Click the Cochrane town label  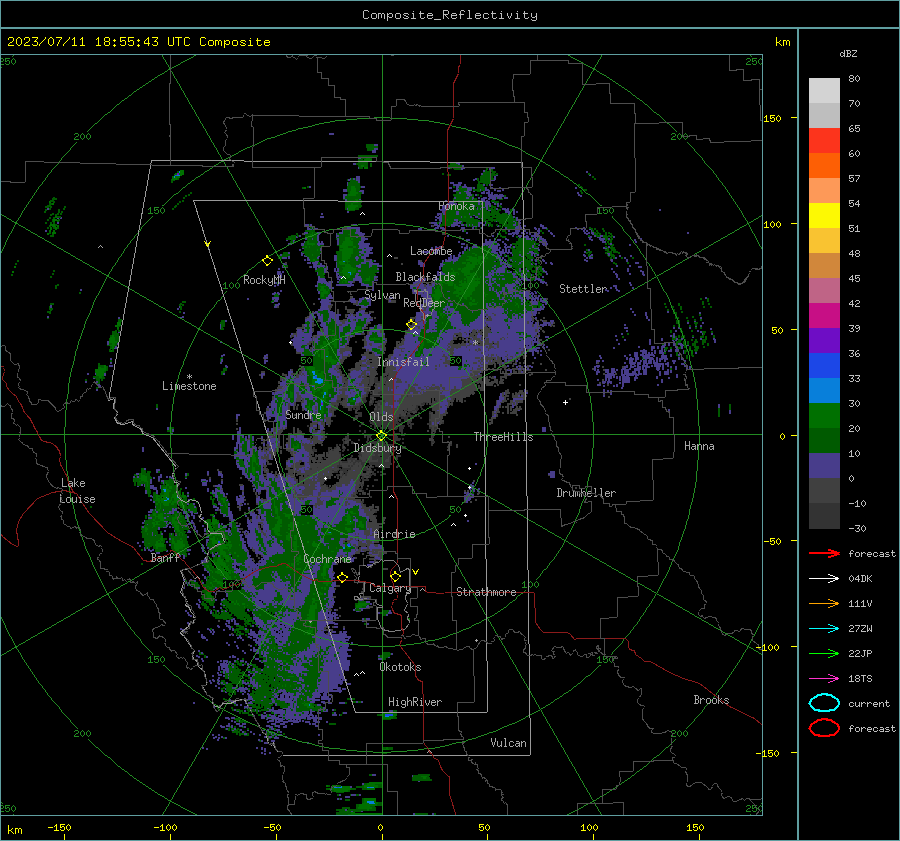[x=327, y=559]
